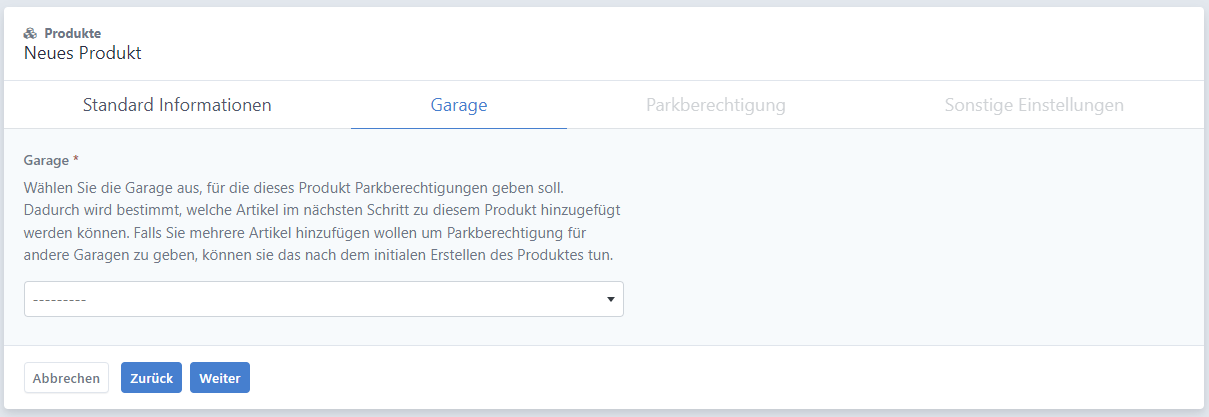This screenshot has height=417, width=1209.
Task: Open the Produkte breadcrumb link
Action: (72, 33)
